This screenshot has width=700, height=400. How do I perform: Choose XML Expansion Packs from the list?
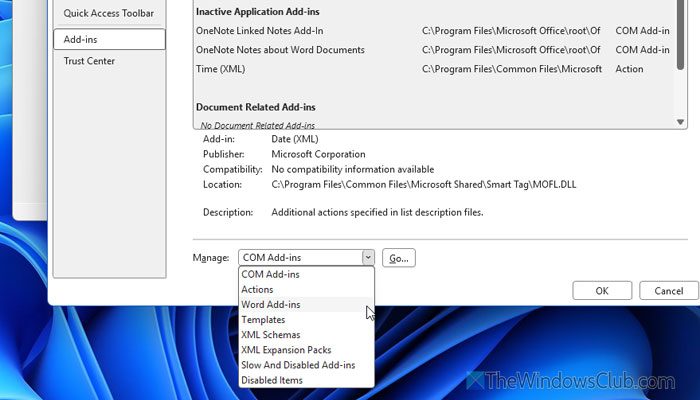(x=306, y=350)
